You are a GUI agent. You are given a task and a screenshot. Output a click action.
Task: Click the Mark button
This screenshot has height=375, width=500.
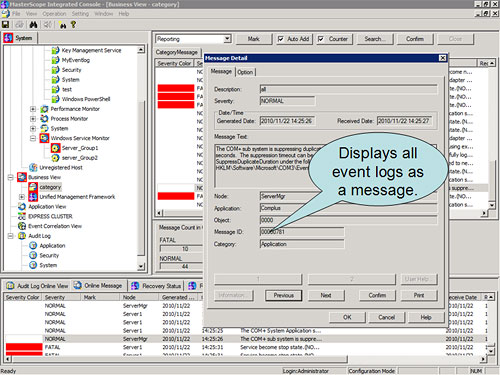click(x=254, y=39)
